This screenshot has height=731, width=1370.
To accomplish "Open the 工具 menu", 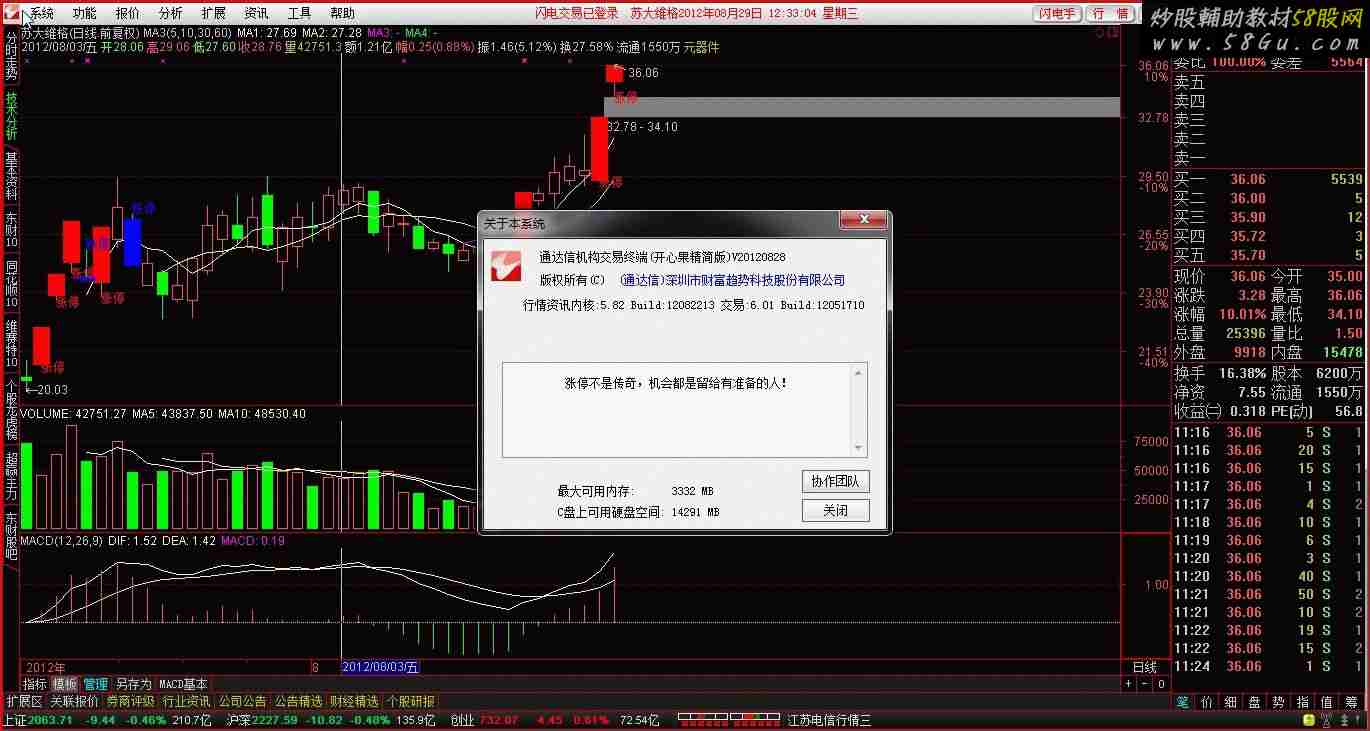I will (x=299, y=13).
